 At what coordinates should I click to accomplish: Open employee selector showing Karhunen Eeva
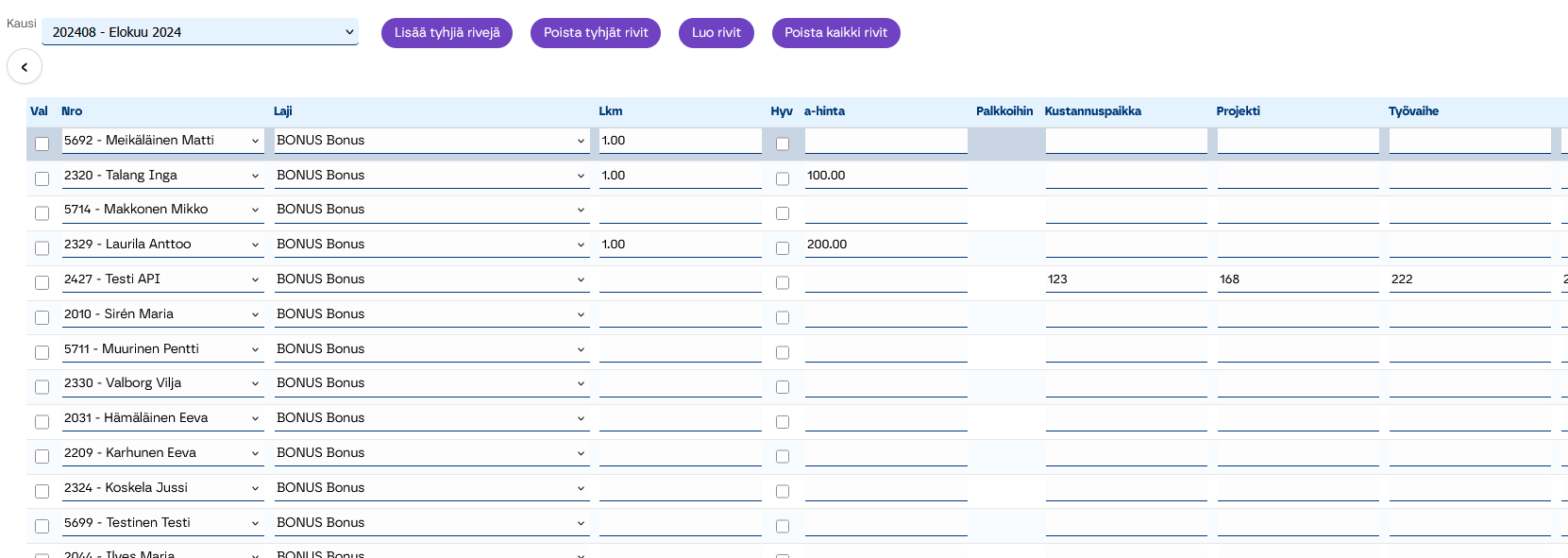[x=161, y=453]
